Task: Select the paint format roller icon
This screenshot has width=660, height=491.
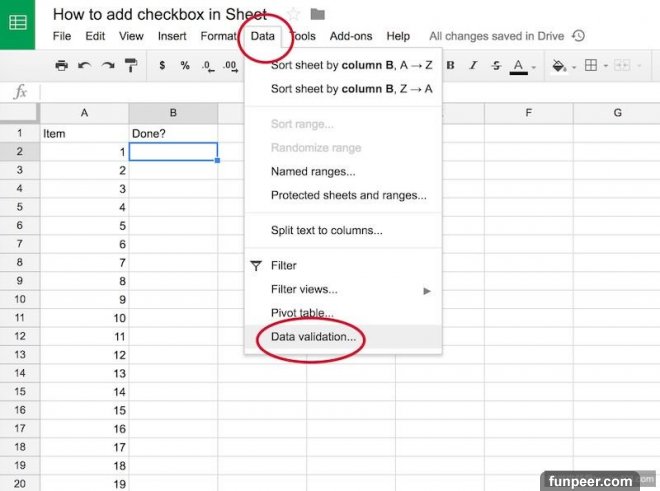Action: click(130, 66)
